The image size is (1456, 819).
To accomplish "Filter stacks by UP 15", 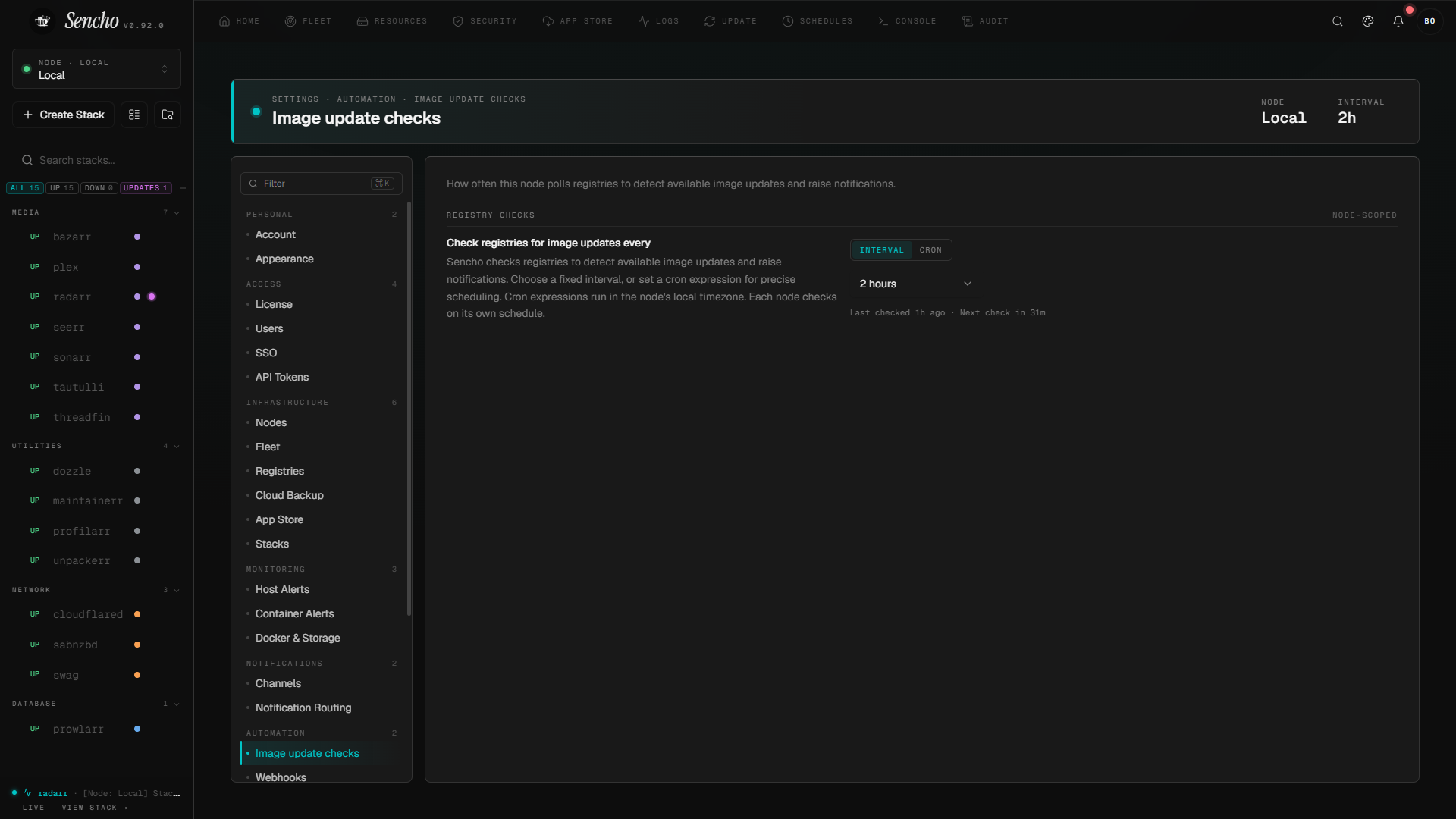I will pos(62,188).
